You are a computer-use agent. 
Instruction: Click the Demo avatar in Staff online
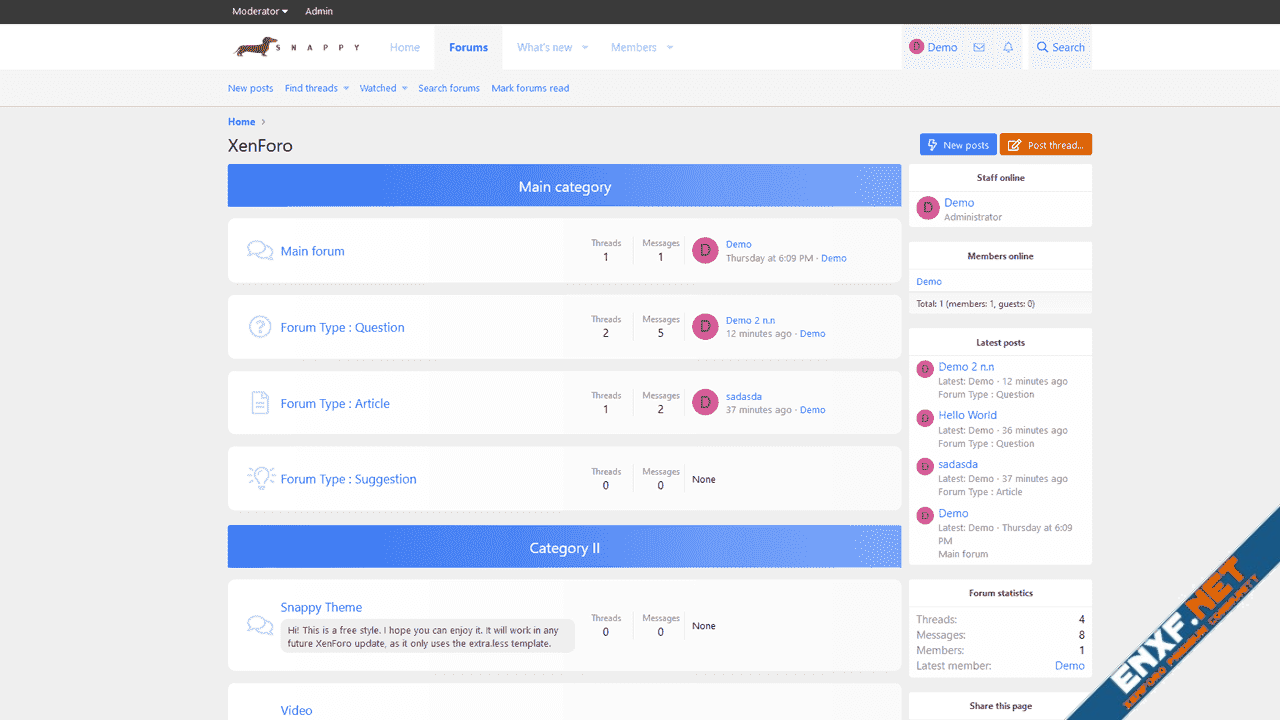coord(928,208)
